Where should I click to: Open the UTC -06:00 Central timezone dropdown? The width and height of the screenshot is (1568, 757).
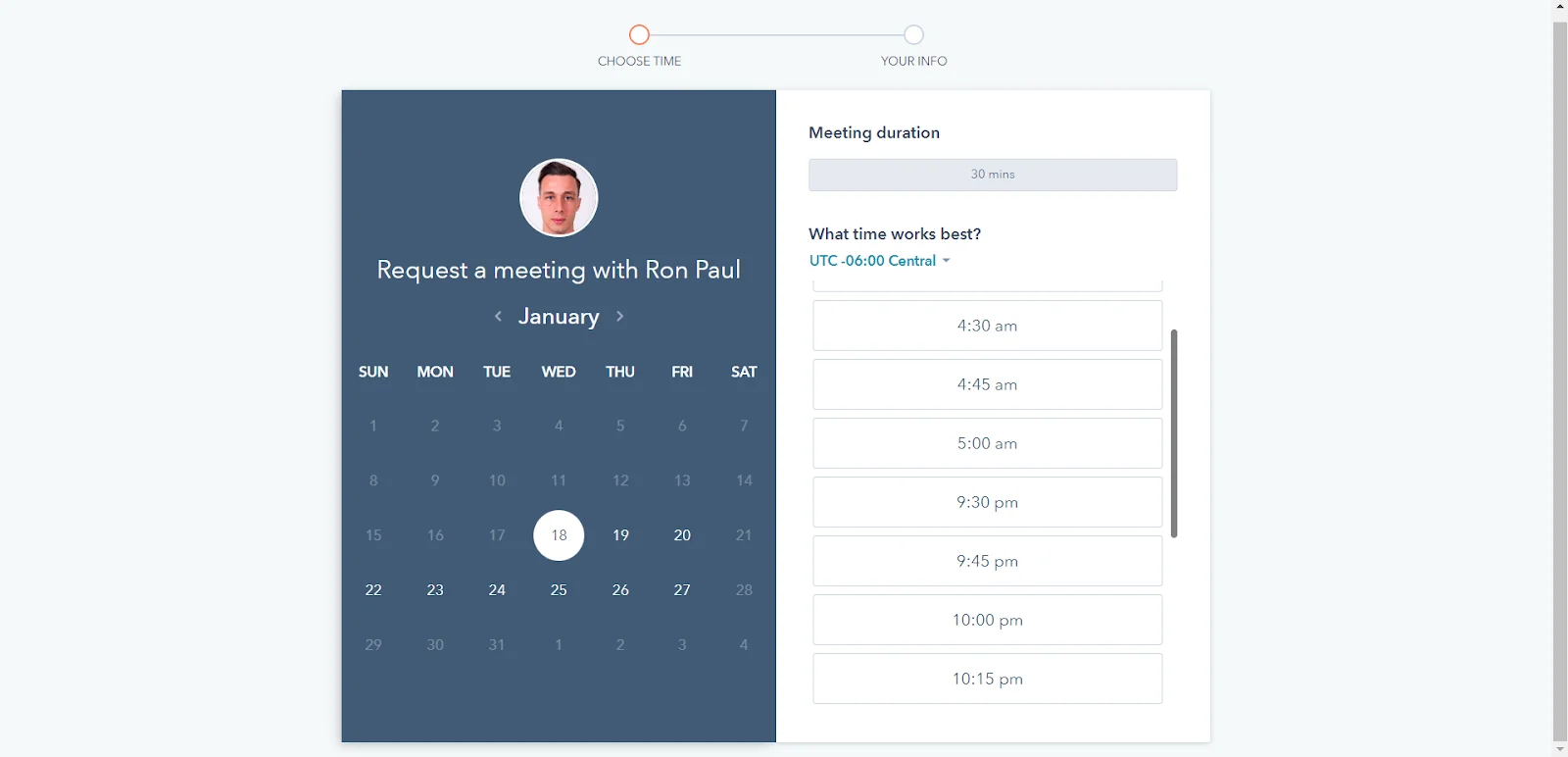[879, 261]
